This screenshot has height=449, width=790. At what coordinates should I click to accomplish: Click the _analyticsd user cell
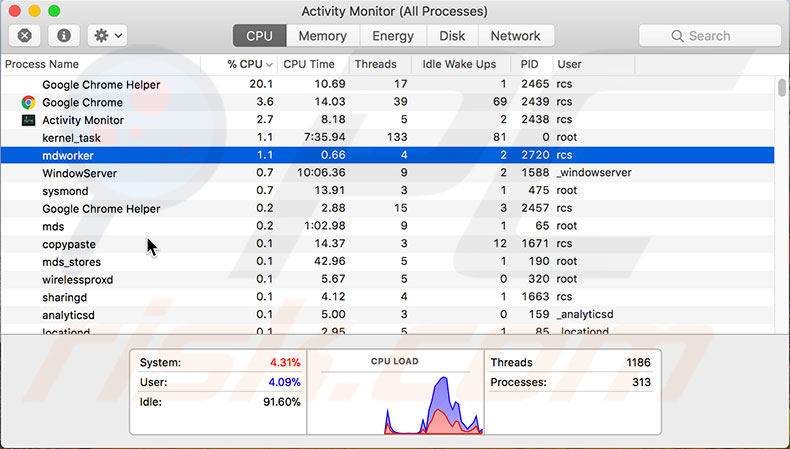coord(585,314)
